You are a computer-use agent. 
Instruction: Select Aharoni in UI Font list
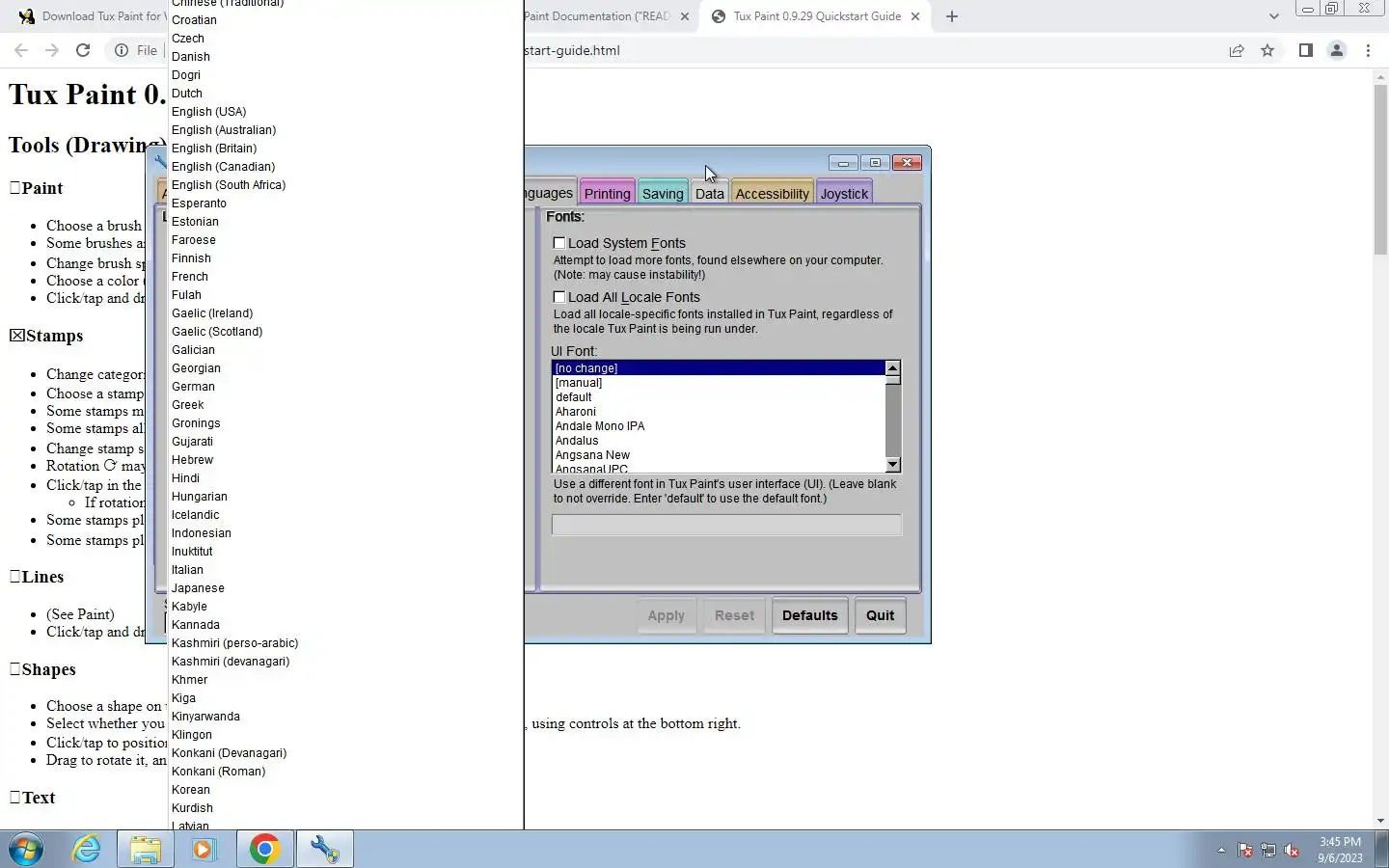pyautogui.click(x=719, y=412)
